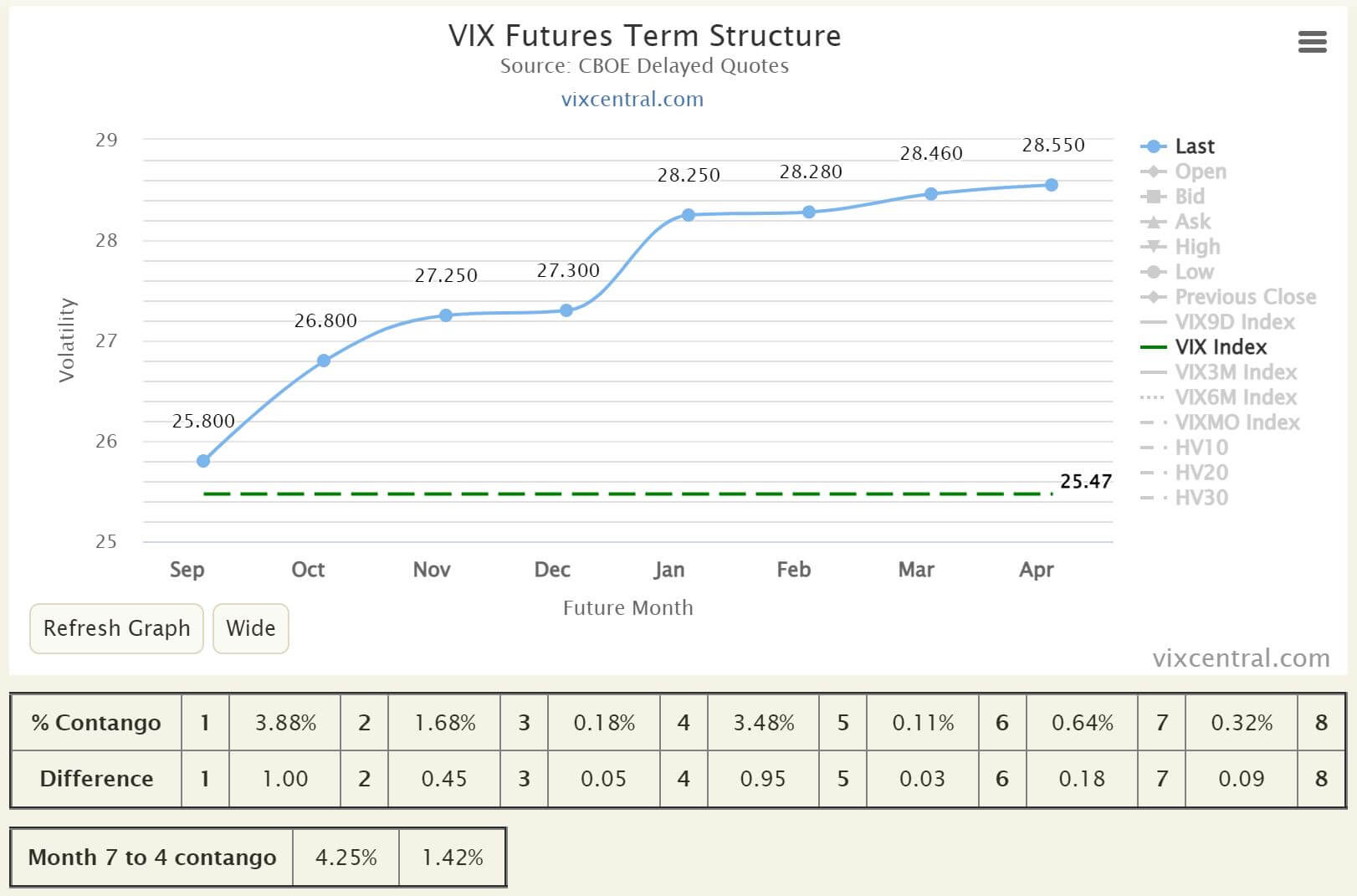Click the January 28.250 data point
This screenshot has width=1357, height=896.
tap(689, 214)
